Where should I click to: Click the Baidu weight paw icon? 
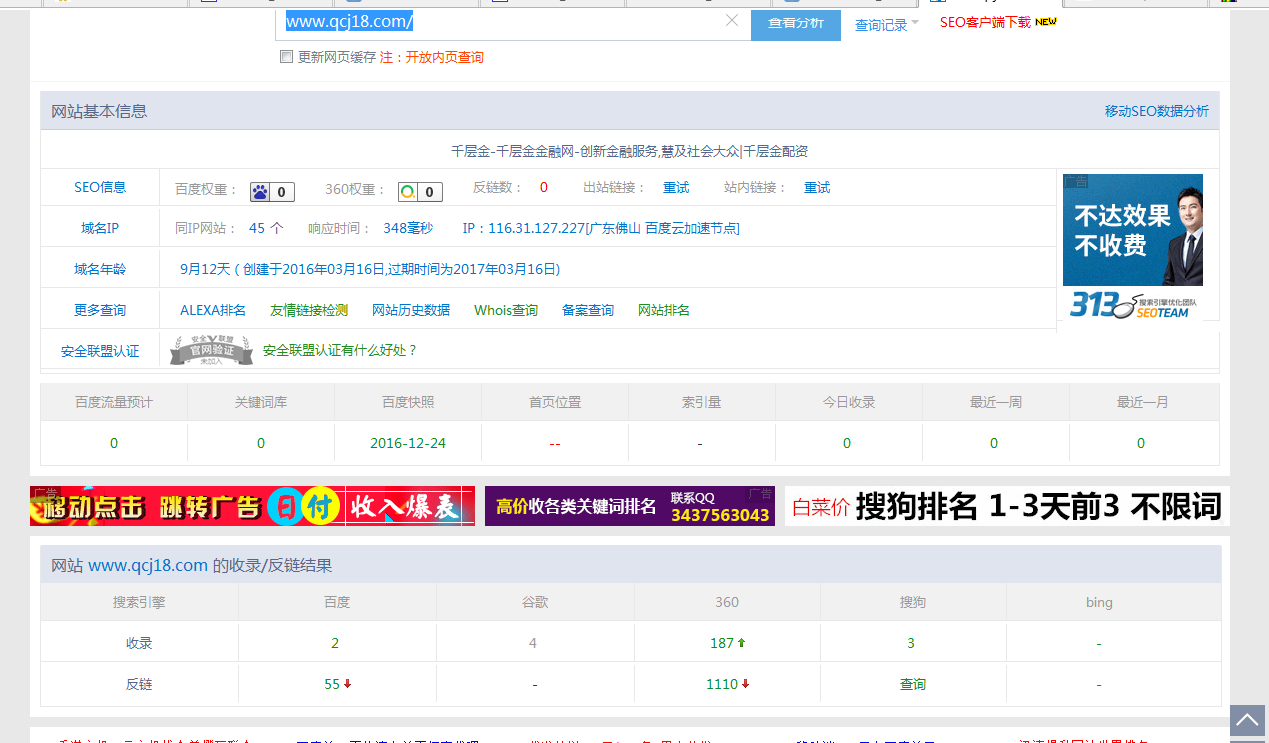tap(260, 192)
